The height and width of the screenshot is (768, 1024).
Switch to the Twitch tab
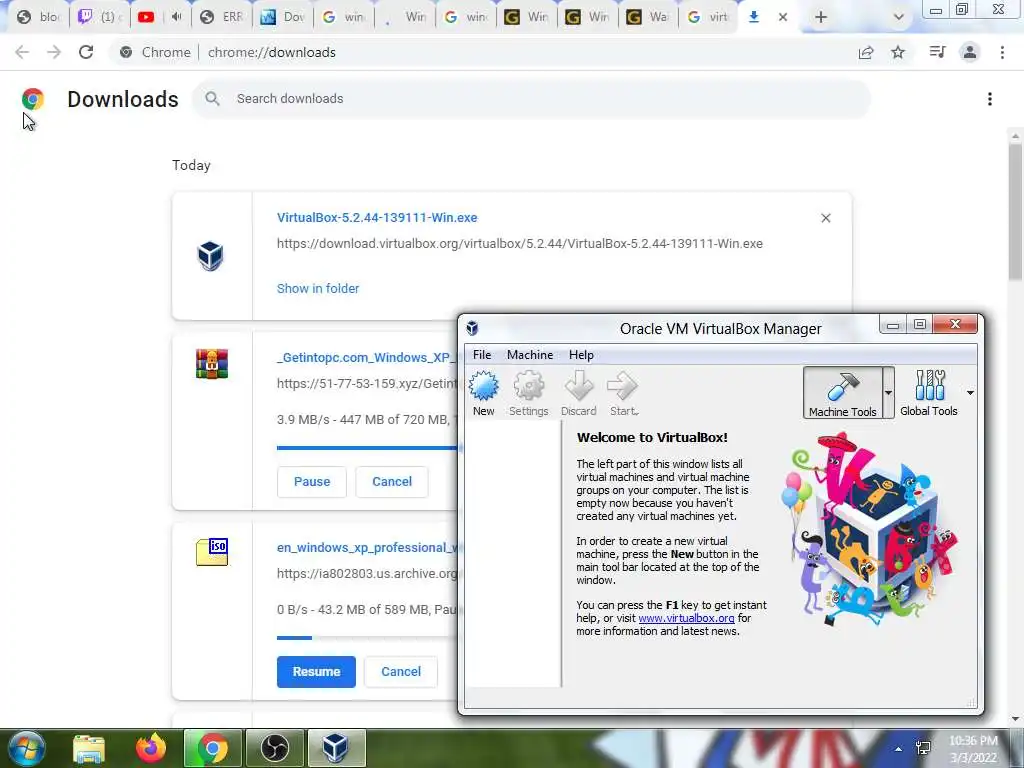point(99,17)
